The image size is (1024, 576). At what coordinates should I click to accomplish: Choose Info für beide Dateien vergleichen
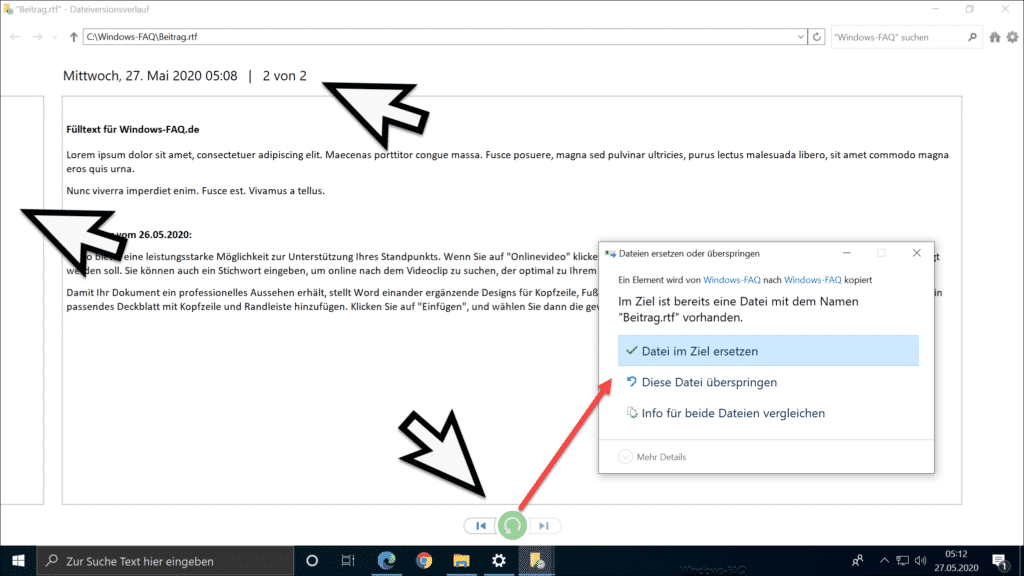768,413
